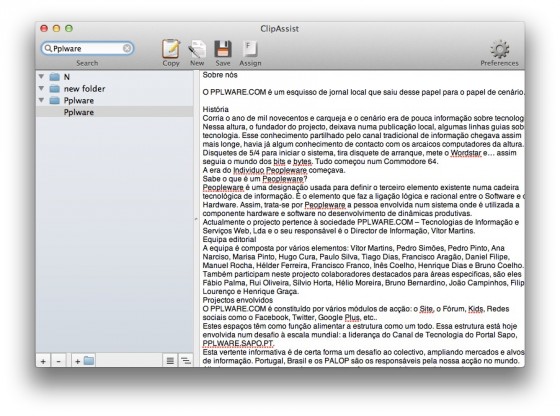Screen dimensions: 560x416
Task: Clear the search field with X icon
Action: pos(127,48)
